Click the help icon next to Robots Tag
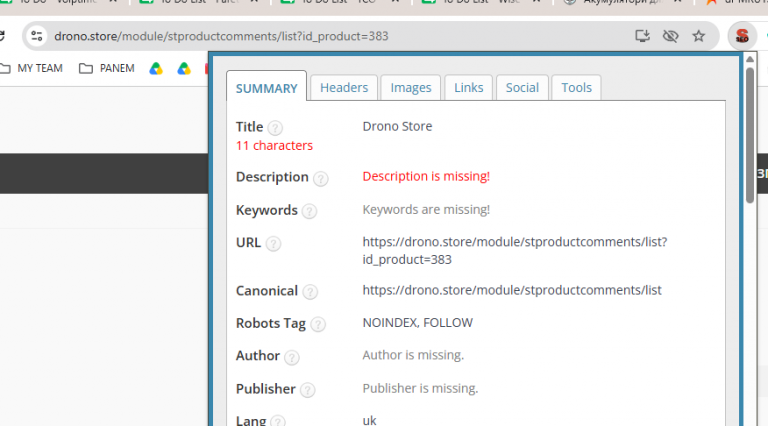 pos(318,324)
